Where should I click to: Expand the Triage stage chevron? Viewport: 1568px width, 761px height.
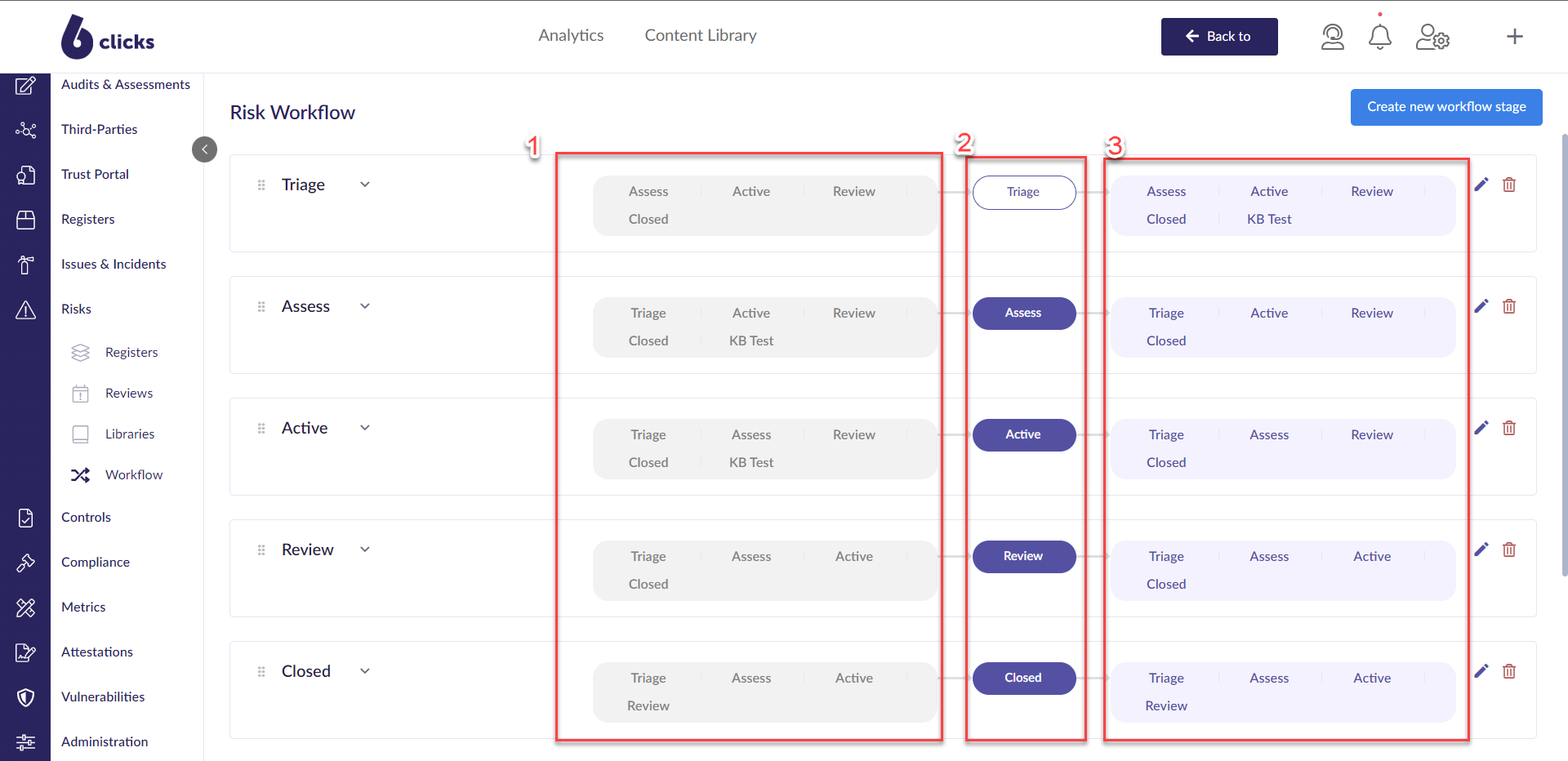(364, 184)
